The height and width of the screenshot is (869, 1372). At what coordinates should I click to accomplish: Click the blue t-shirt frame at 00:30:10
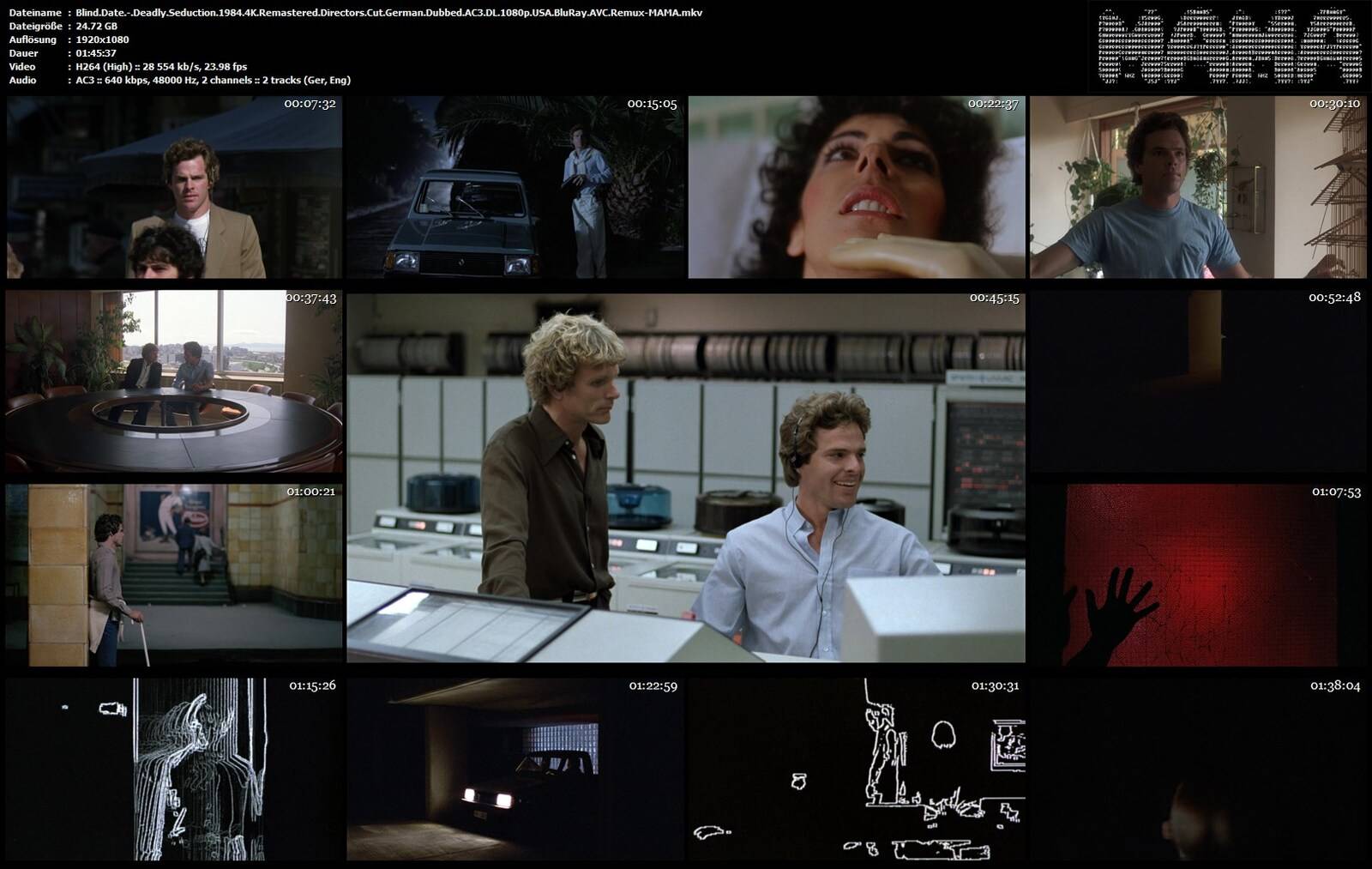tap(1198, 187)
